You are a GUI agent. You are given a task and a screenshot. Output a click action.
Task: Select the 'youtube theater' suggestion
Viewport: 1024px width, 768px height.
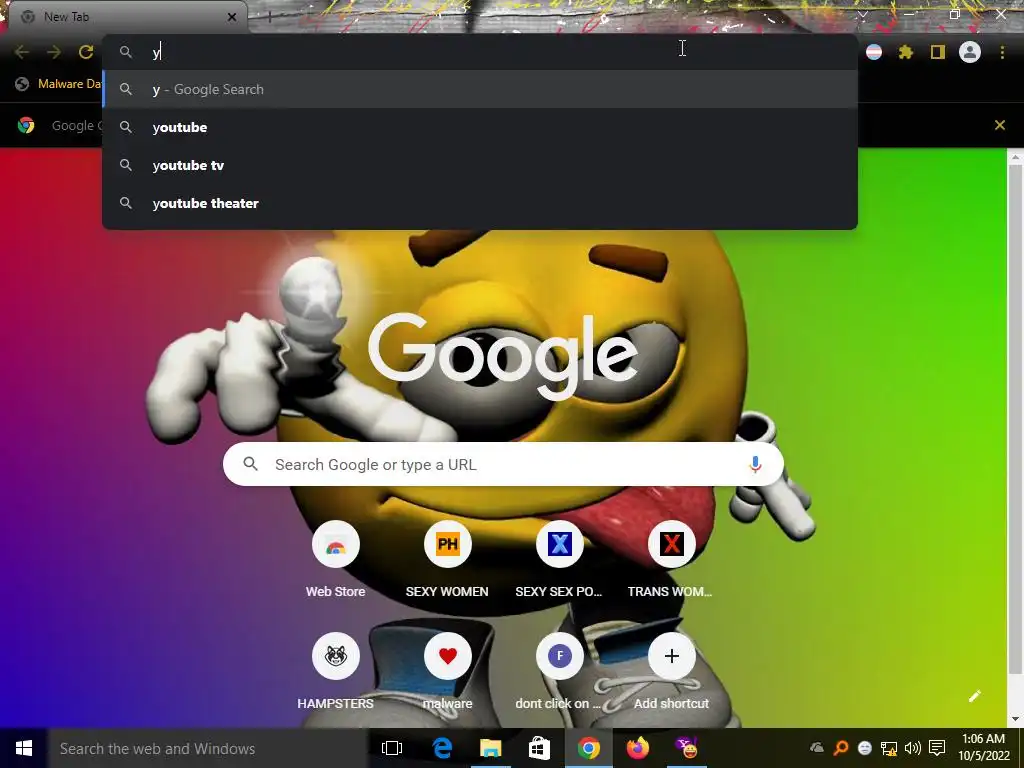coord(480,203)
